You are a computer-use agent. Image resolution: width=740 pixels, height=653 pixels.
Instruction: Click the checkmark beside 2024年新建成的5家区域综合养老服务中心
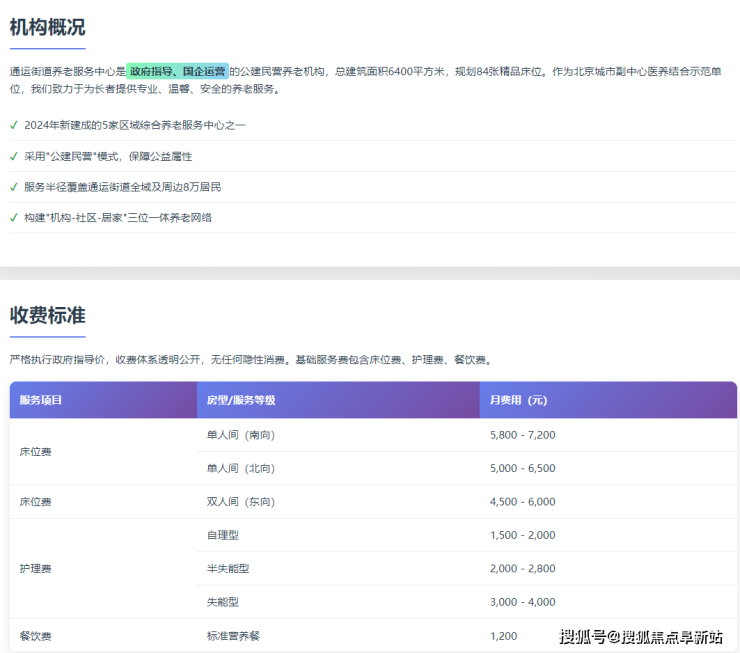coord(14,125)
